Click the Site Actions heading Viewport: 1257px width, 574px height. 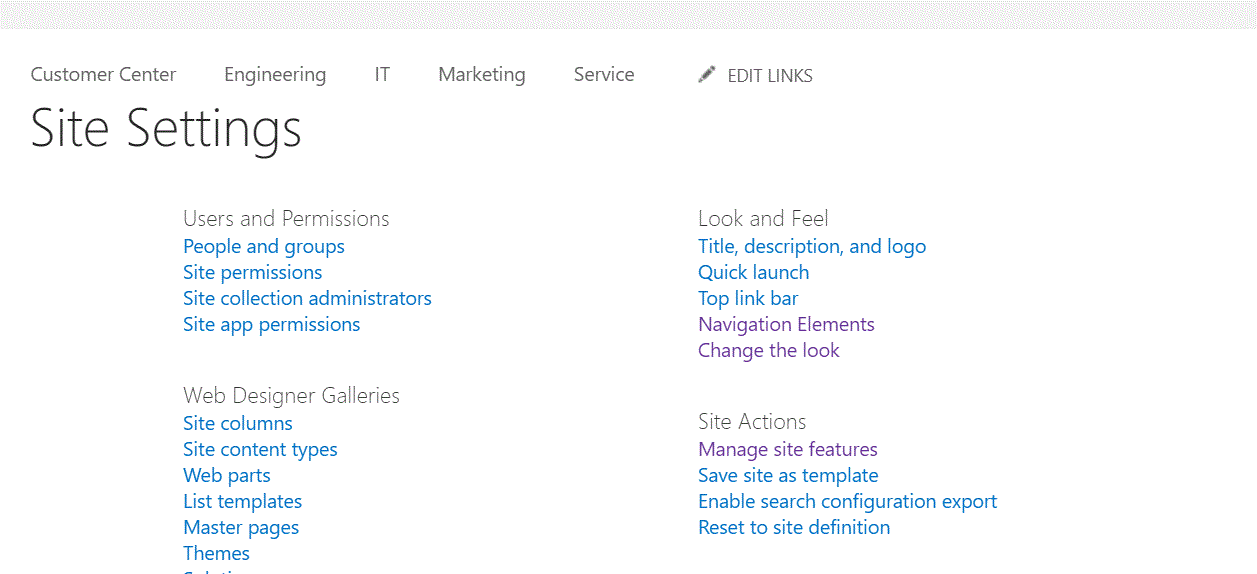(752, 422)
